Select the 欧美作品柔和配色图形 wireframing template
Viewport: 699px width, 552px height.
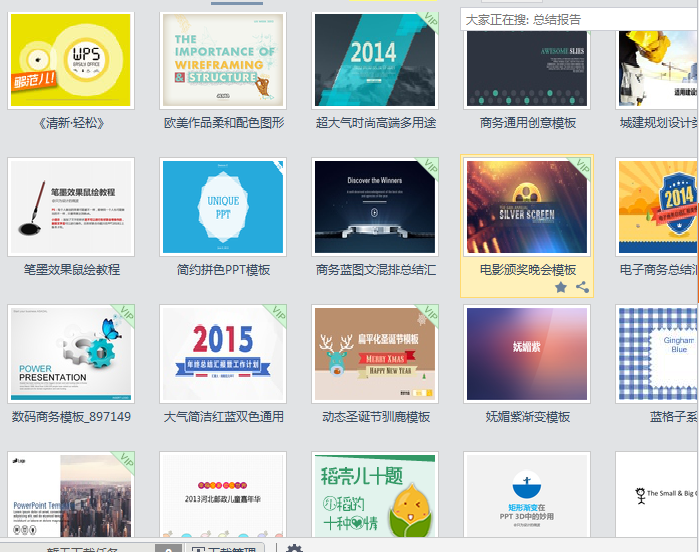(x=223, y=60)
